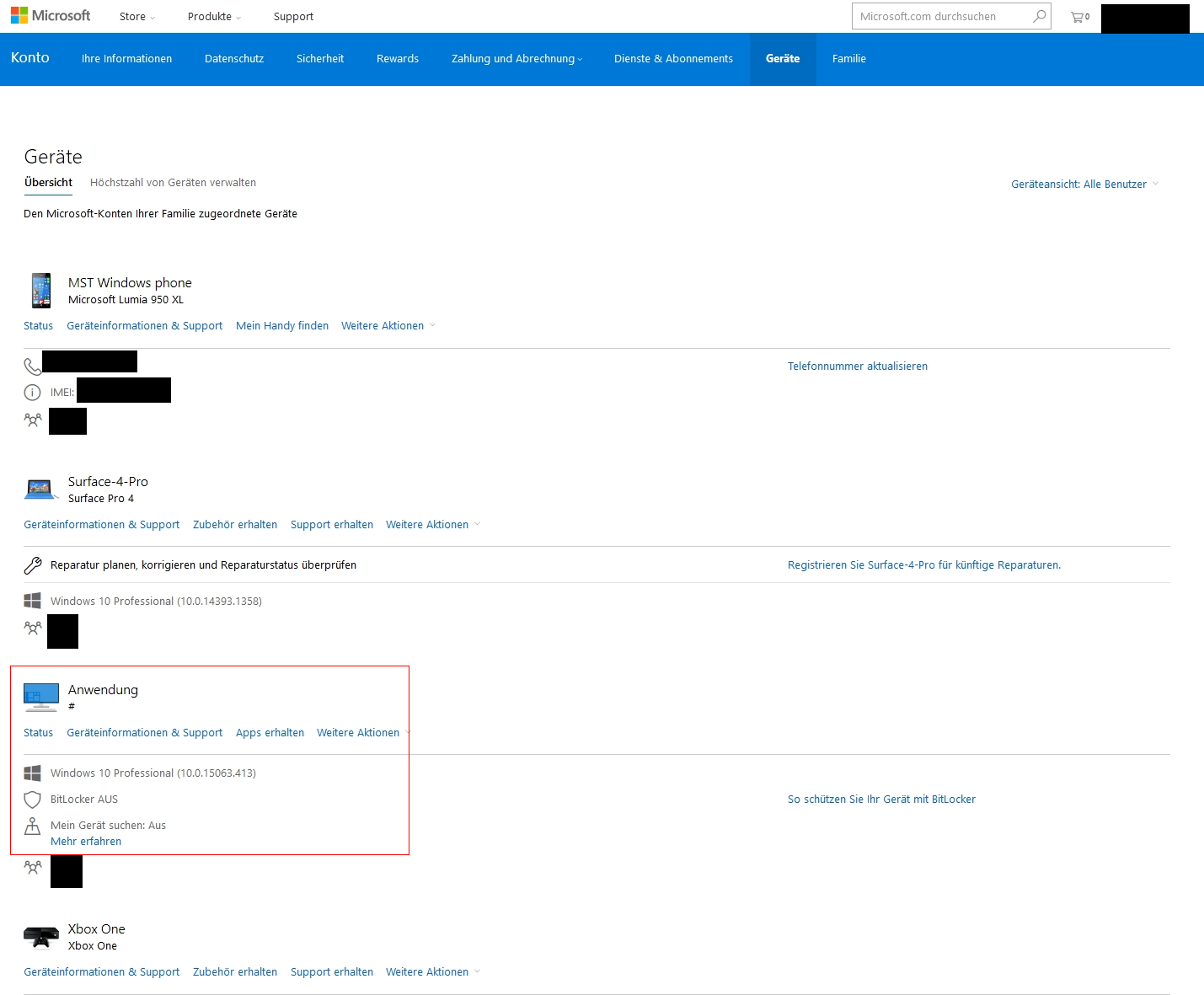This screenshot has width=1204, height=995.
Task: Click the family users icon under Lumia phone
Action: pyautogui.click(x=33, y=420)
